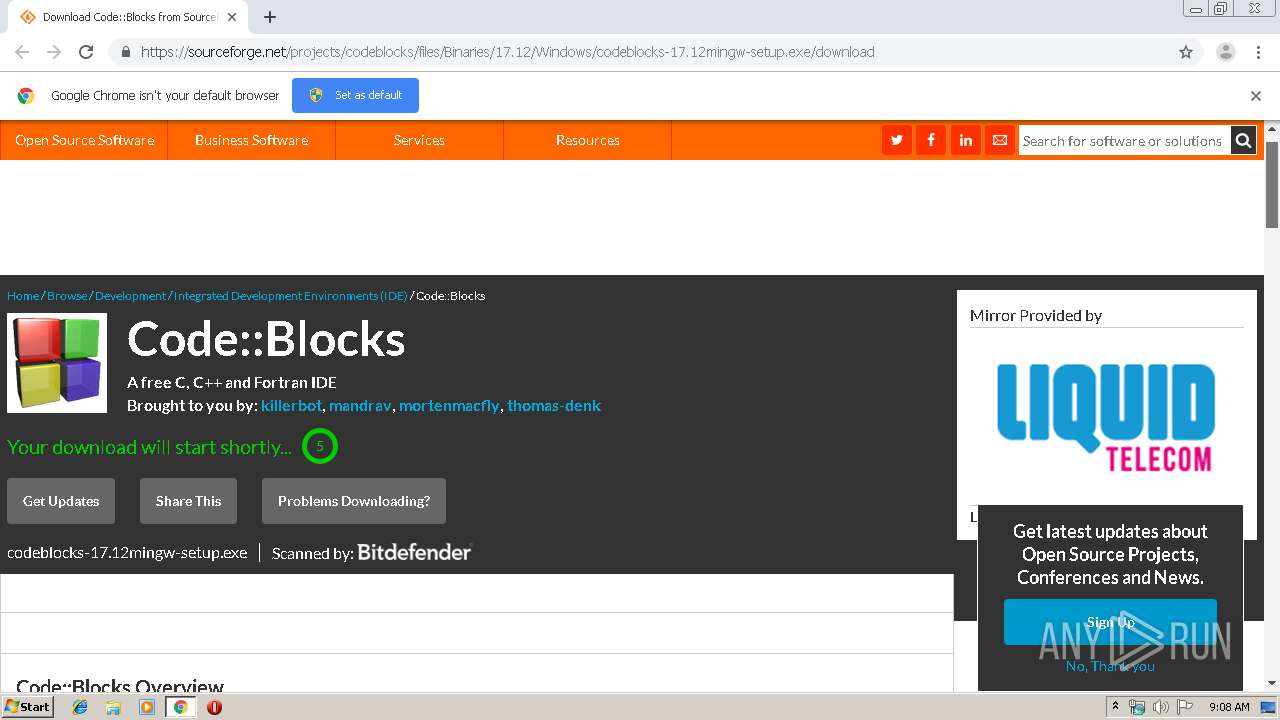Click the Code::Blocks title heading
Screen dimensions: 1280x720
266,339
